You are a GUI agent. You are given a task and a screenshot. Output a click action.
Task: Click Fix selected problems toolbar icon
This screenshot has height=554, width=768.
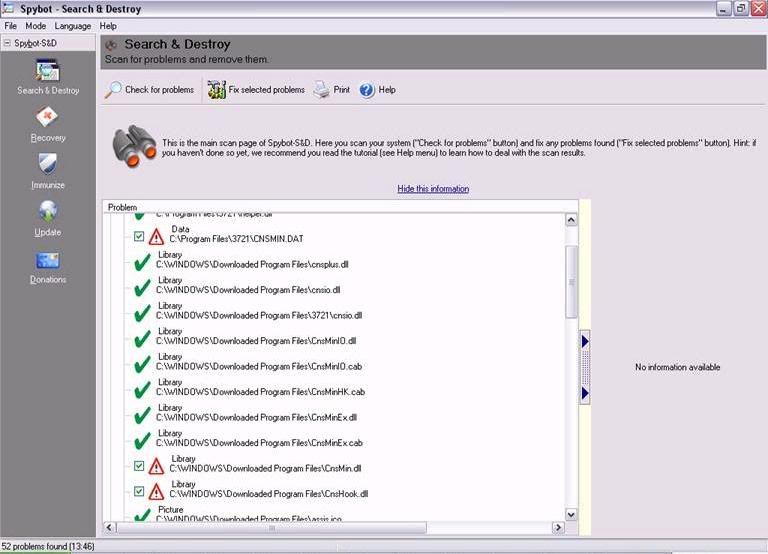tap(217, 90)
